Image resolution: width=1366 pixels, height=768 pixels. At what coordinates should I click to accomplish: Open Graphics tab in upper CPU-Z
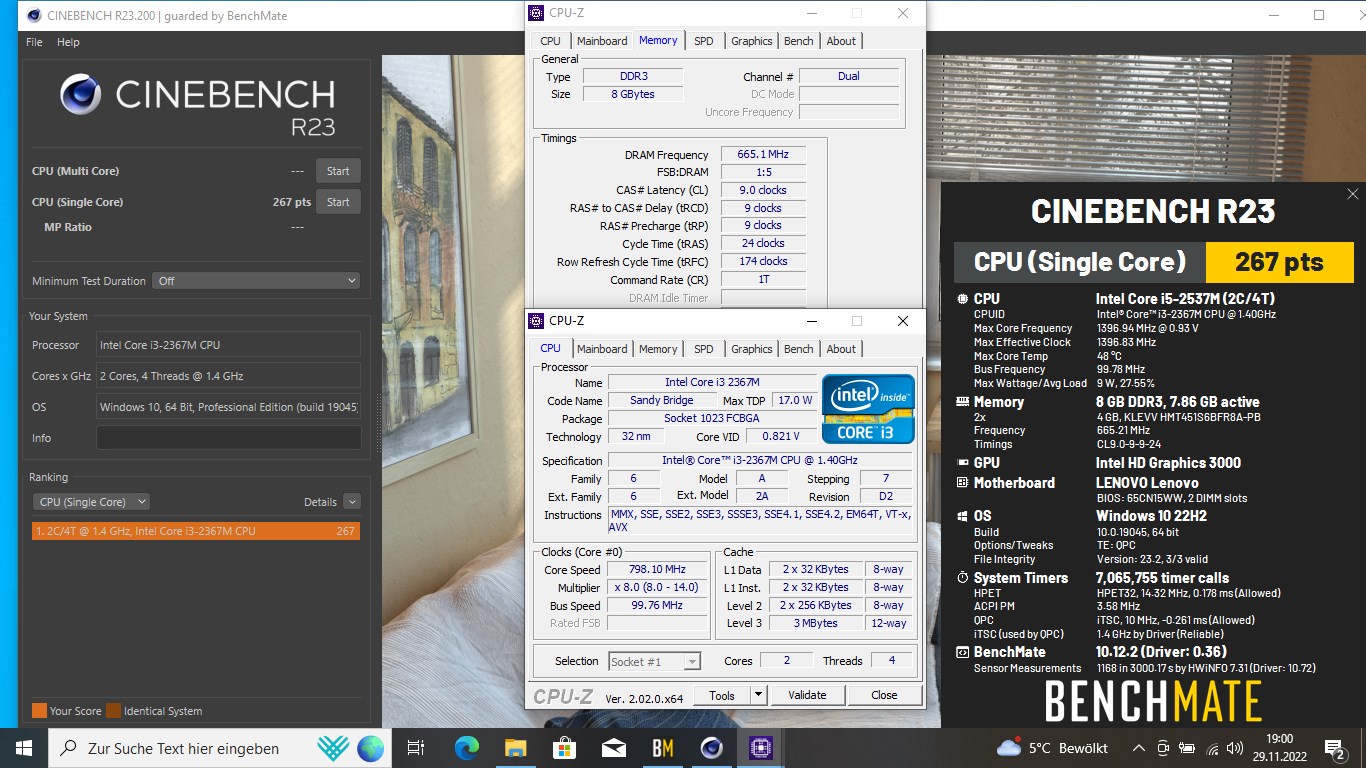click(x=751, y=41)
